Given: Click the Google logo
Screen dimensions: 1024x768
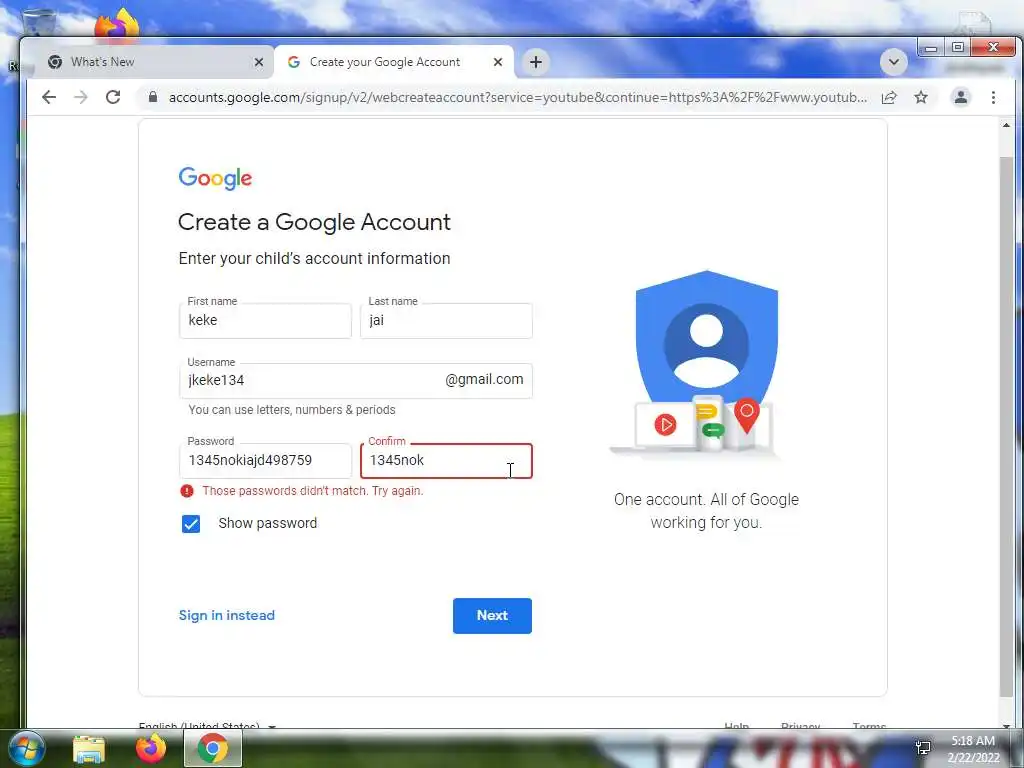Looking at the screenshot, I should pyautogui.click(x=215, y=178).
